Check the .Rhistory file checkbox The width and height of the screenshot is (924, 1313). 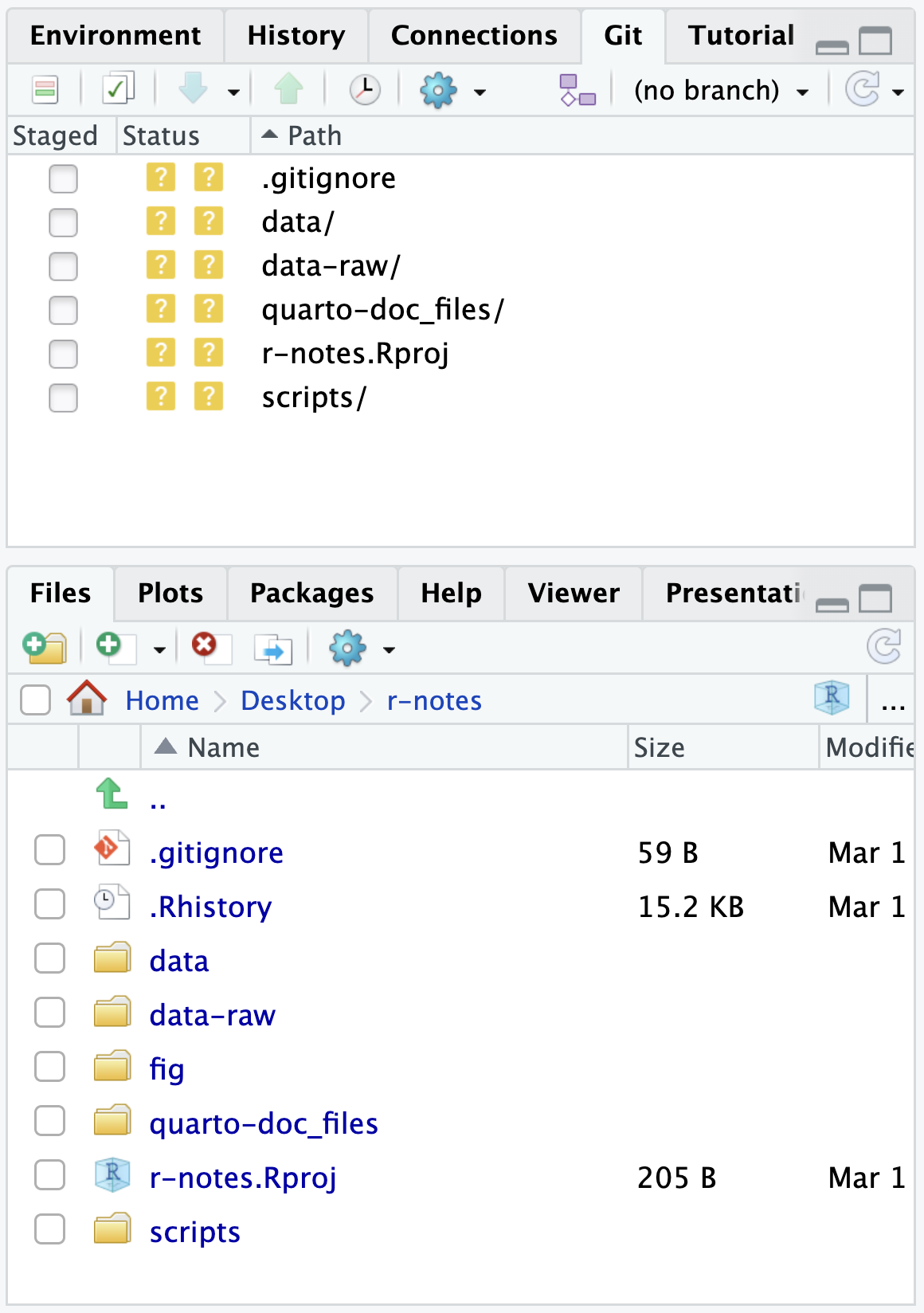tap(49, 904)
